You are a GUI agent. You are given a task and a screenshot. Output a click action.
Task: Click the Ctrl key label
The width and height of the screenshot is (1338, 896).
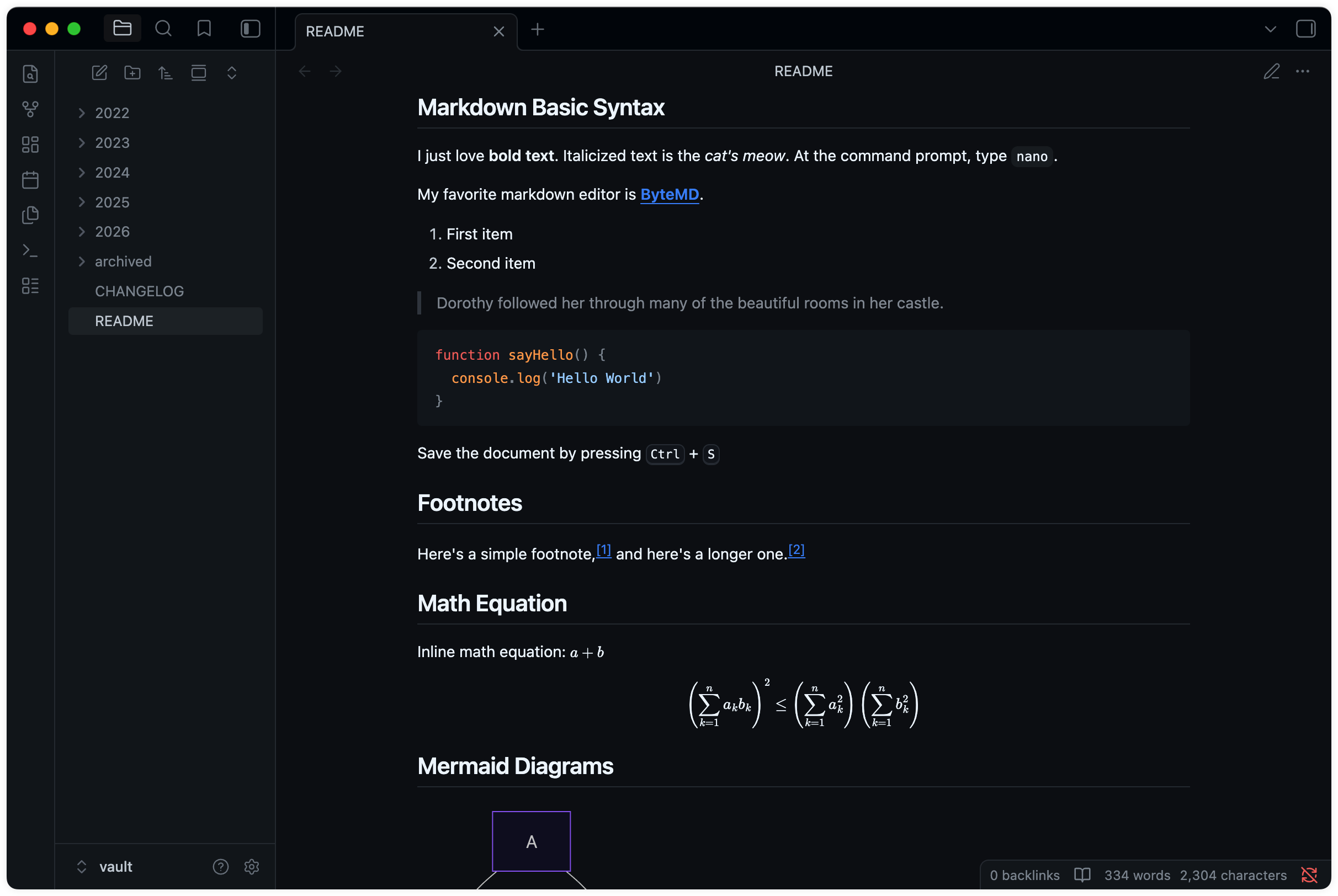click(665, 454)
